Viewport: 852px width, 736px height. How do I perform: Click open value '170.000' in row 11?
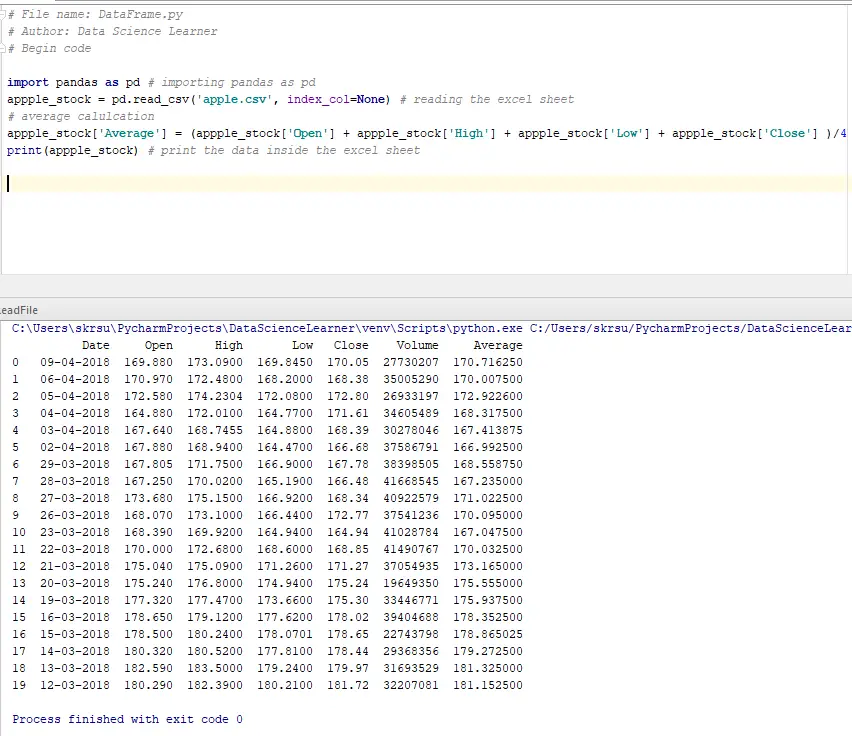pyautogui.click(x=148, y=549)
